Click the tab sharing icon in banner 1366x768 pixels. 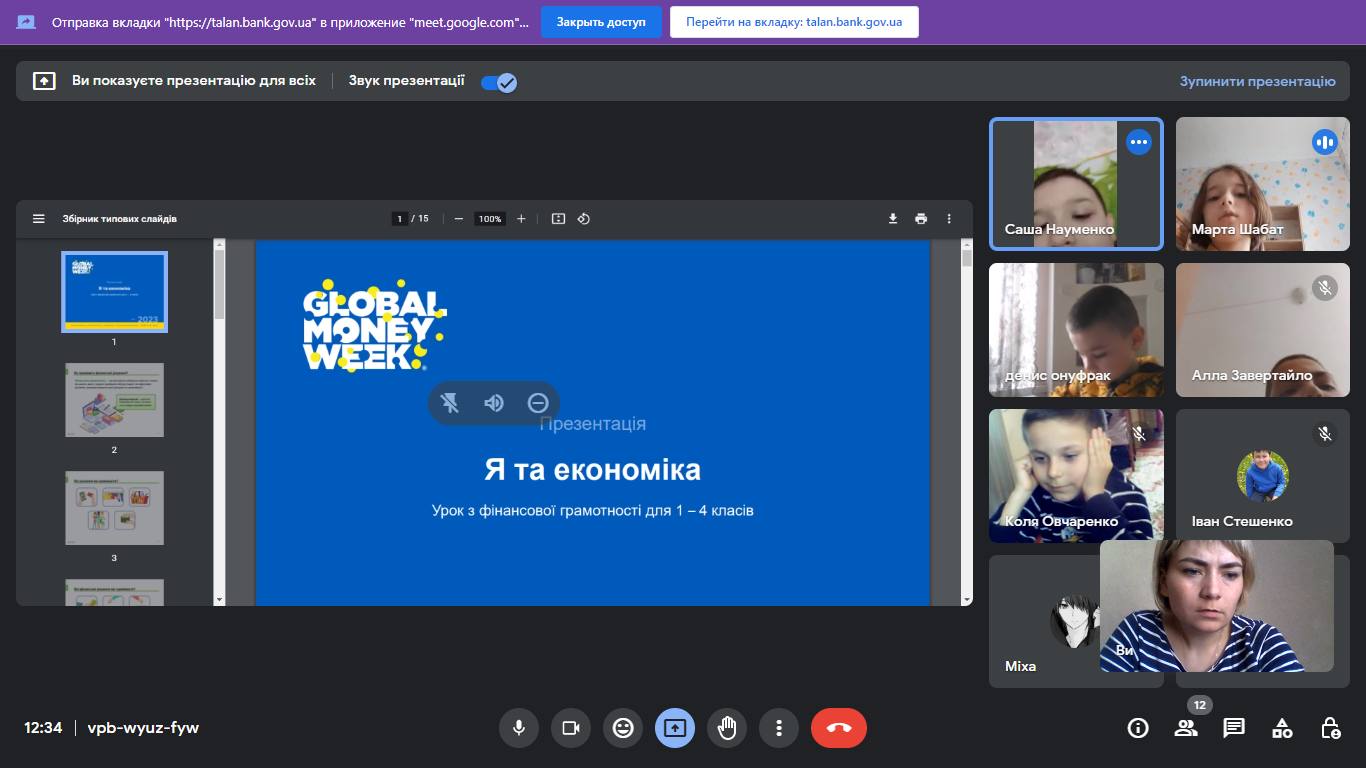[x=26, y=22]
